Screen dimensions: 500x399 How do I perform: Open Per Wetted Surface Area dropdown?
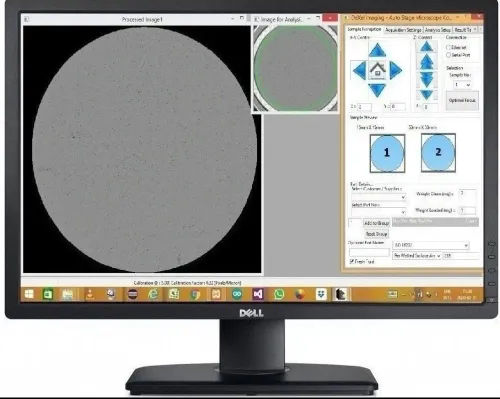click(417, 256)
